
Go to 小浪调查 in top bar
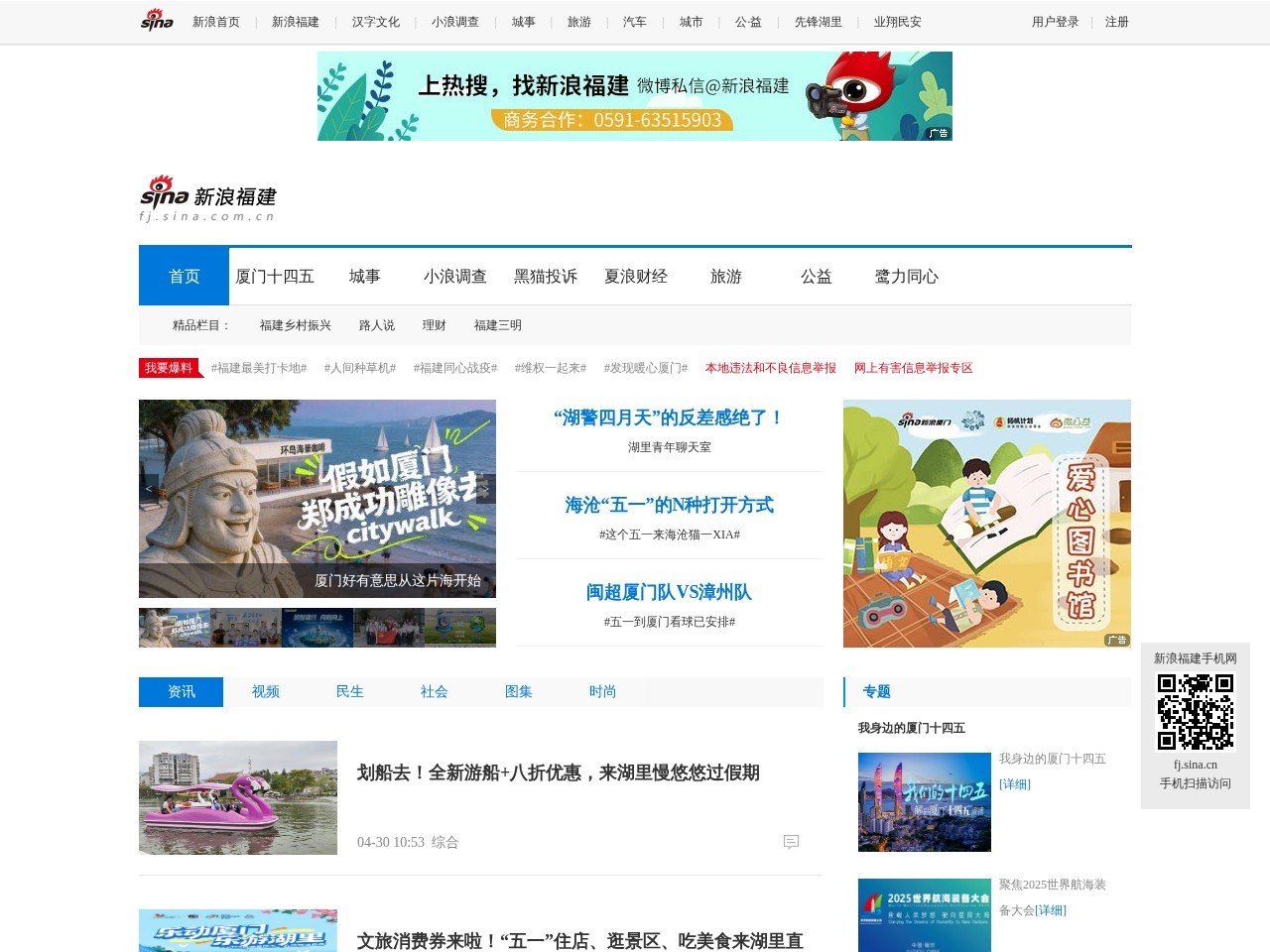(x=455, y=22)
